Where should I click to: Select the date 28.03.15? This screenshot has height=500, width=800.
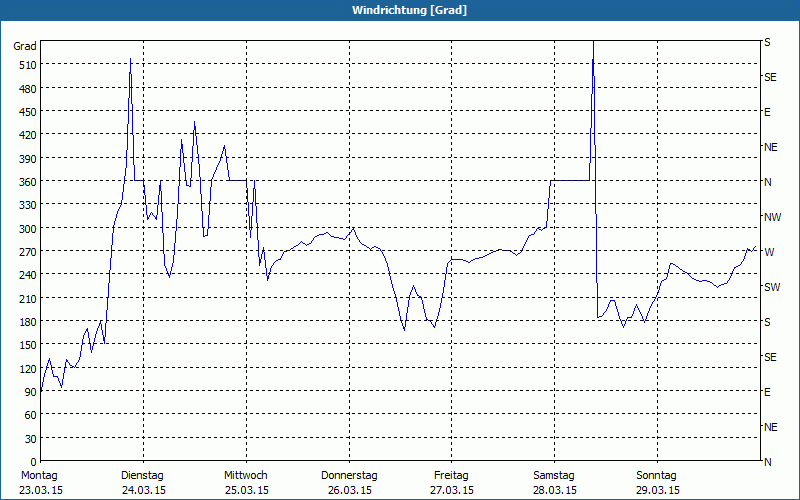click(x=555, y=491)
